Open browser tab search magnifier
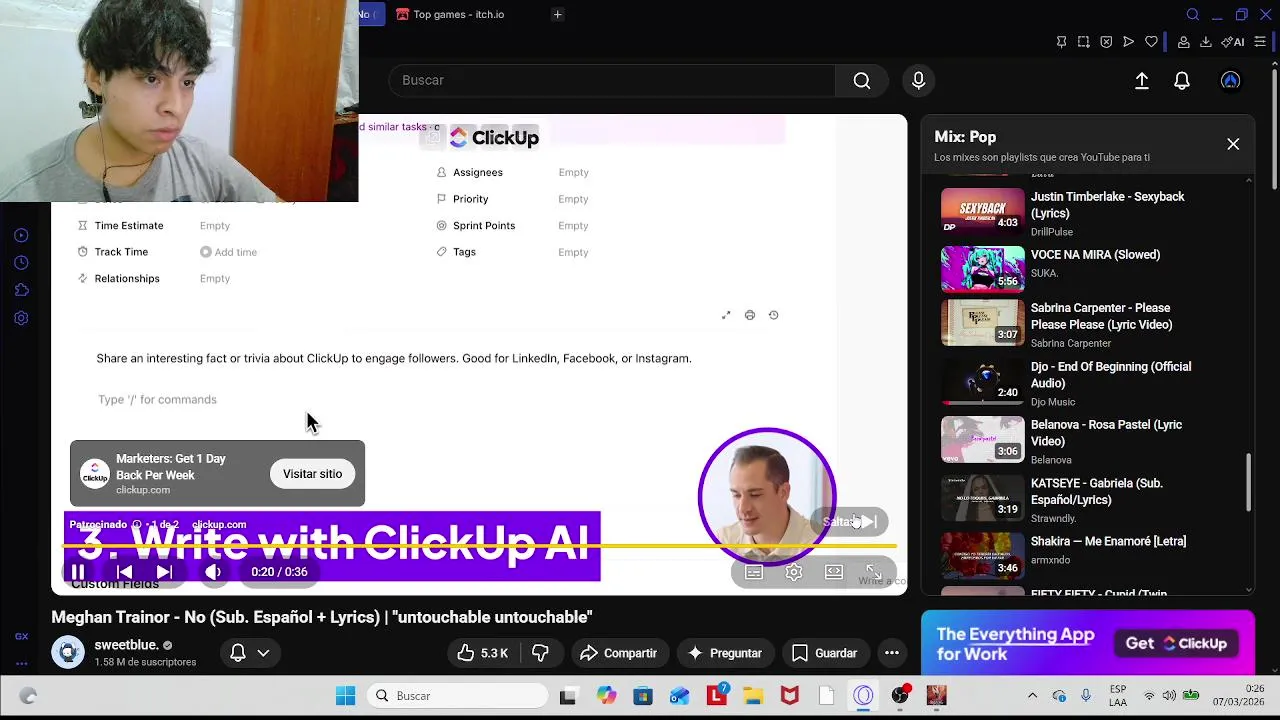This screenshot has height=720, width=1280. coord(1193,14)
